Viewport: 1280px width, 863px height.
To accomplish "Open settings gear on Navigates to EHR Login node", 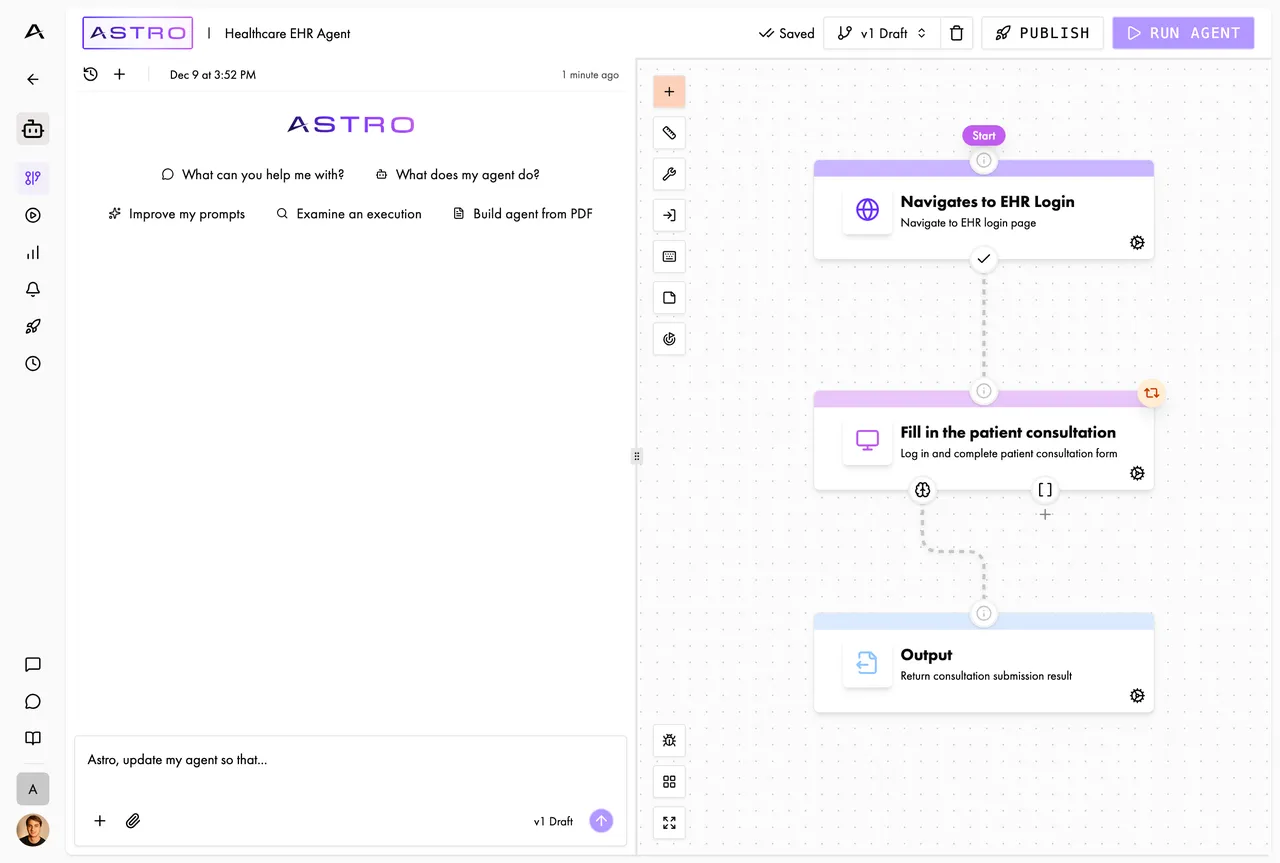I will 1137,242.
